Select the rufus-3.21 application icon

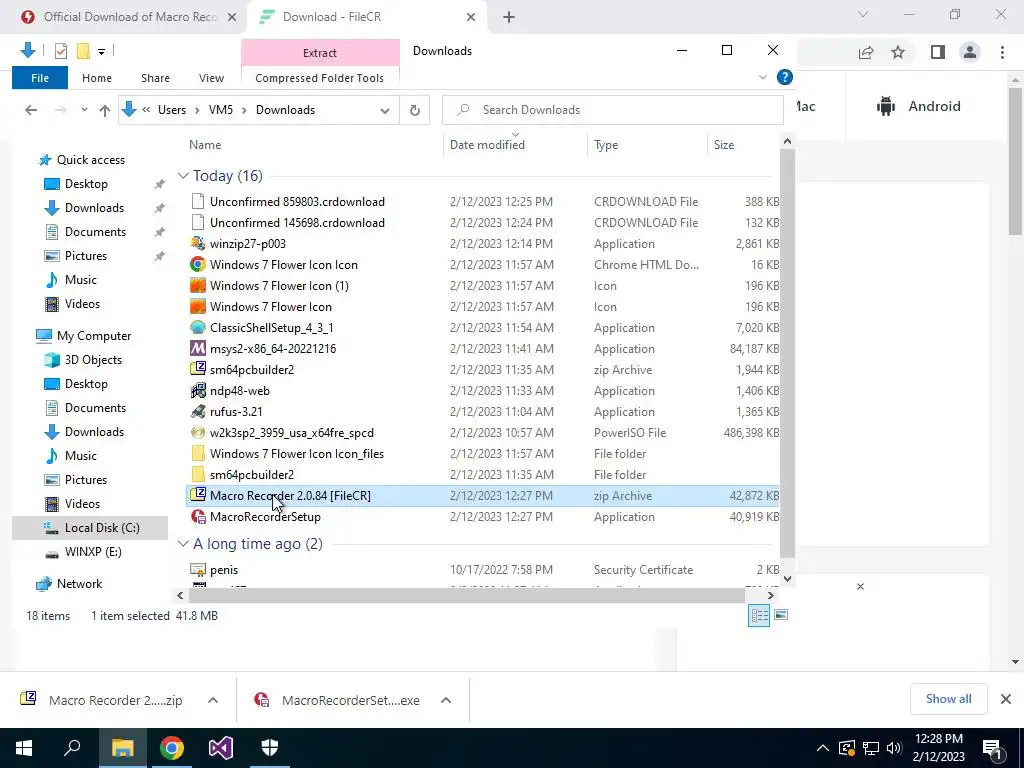click(198, 411)
